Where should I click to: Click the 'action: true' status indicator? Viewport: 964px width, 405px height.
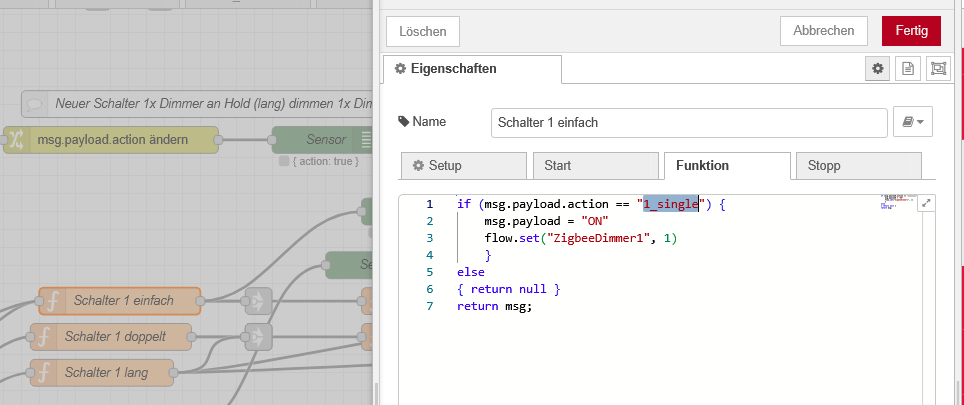tap(318, 160)
